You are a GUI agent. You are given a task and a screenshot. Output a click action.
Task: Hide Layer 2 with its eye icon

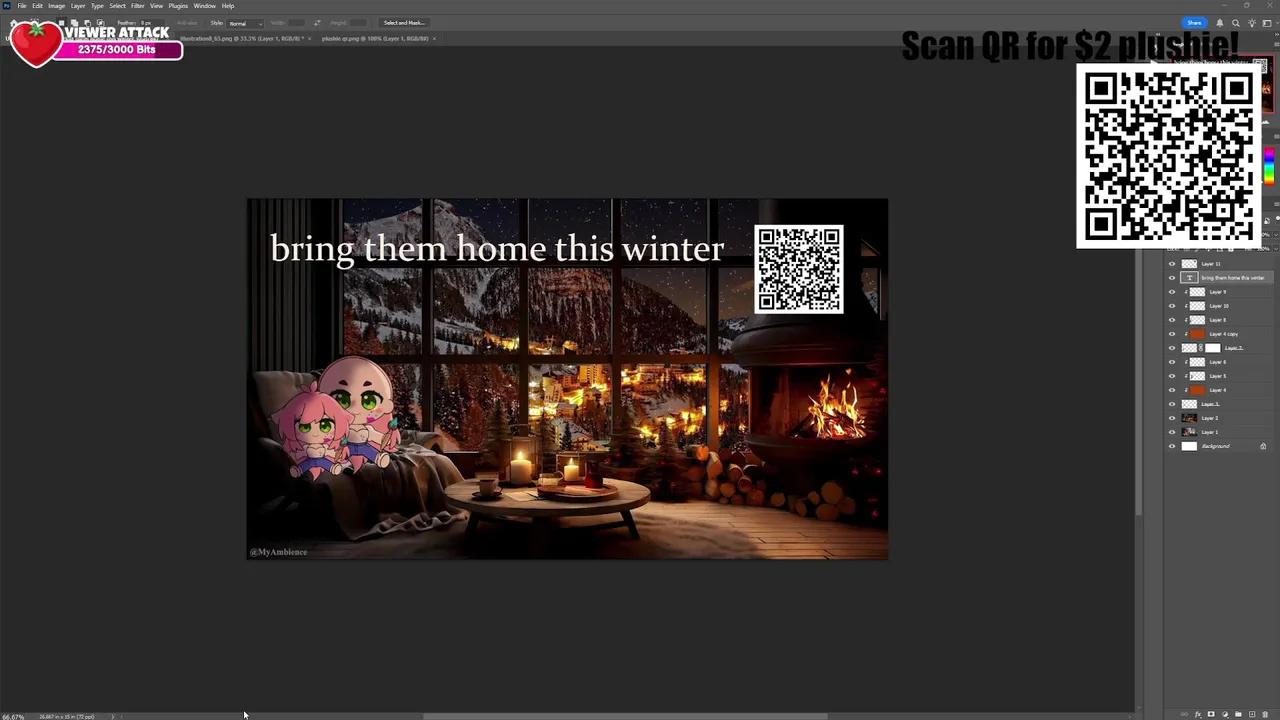point(1172,418)
